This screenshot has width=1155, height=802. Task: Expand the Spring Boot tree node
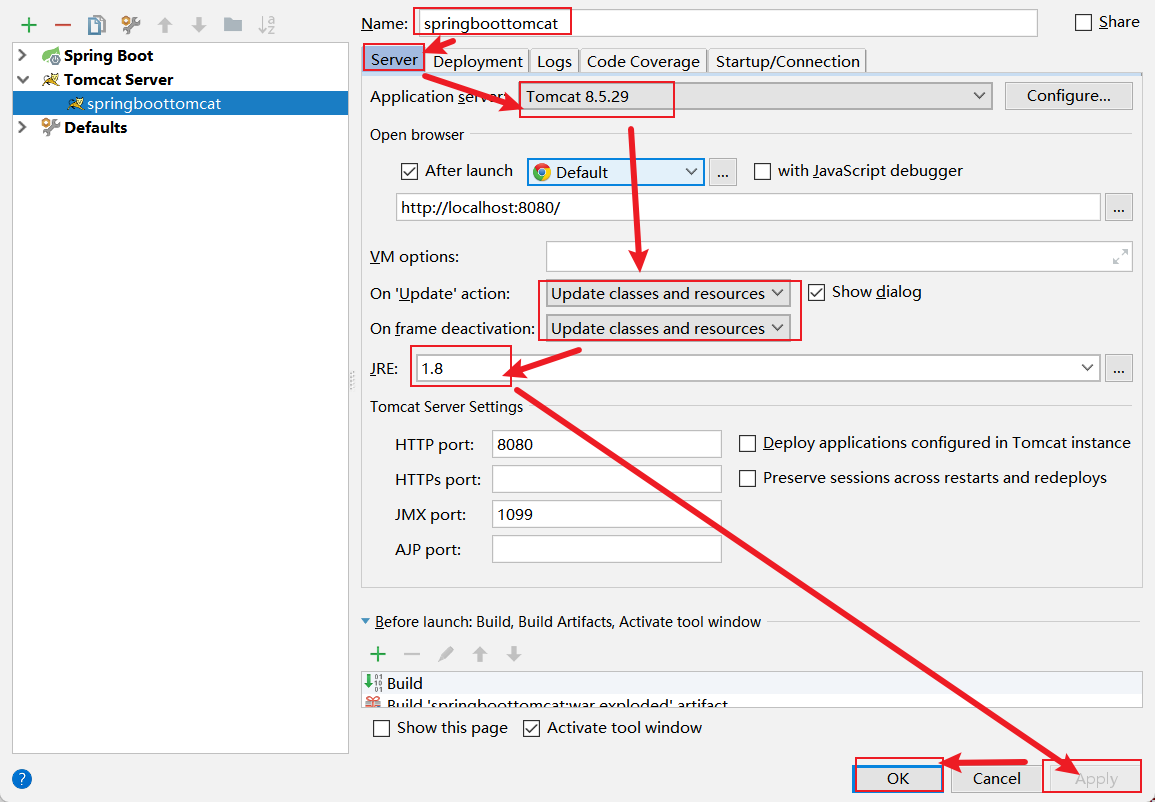23,56
